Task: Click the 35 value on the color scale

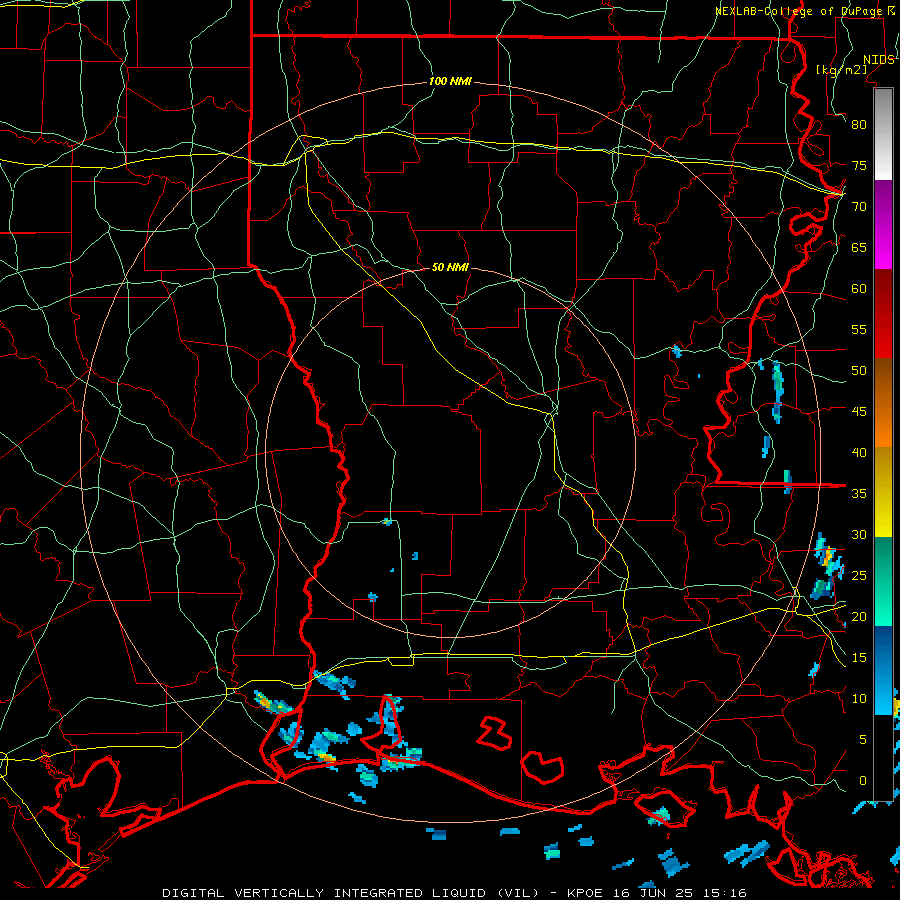Action: pyautogui.click(x=859, y=494)
